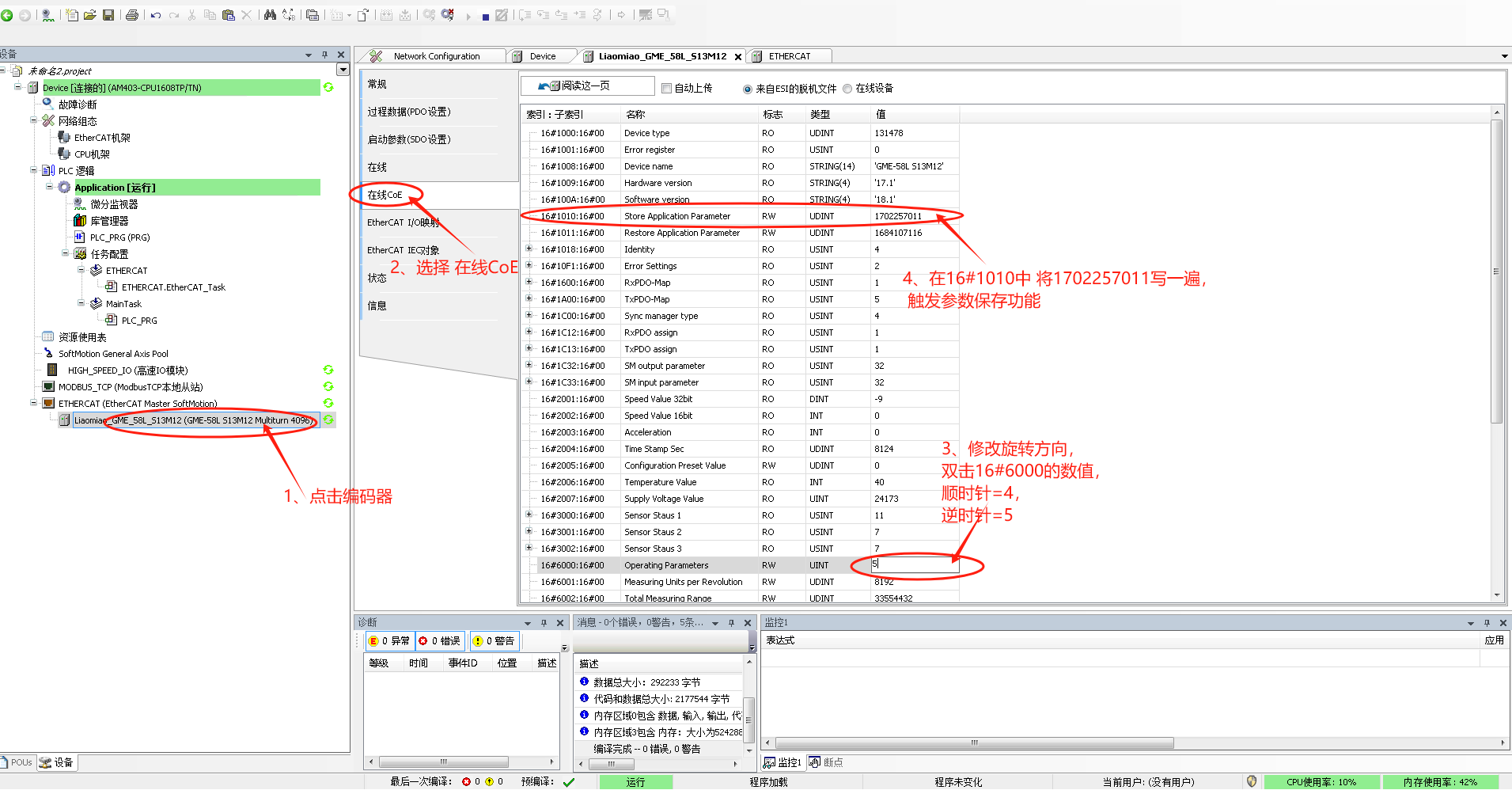
Task: Click the 阅读这一页 button
Action: click(586, 85)
